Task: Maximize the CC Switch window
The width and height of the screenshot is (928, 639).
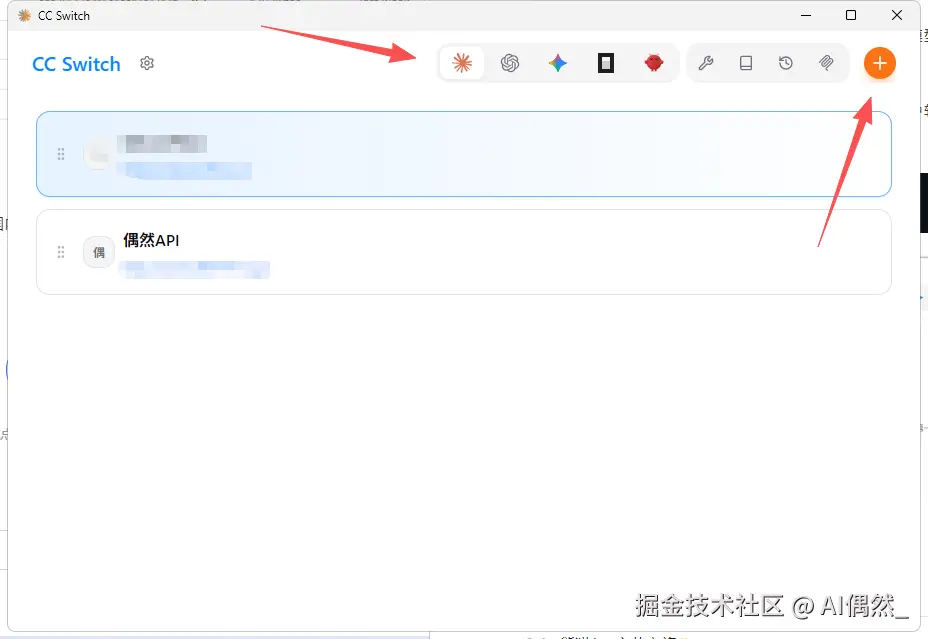Action: (851, 15)
